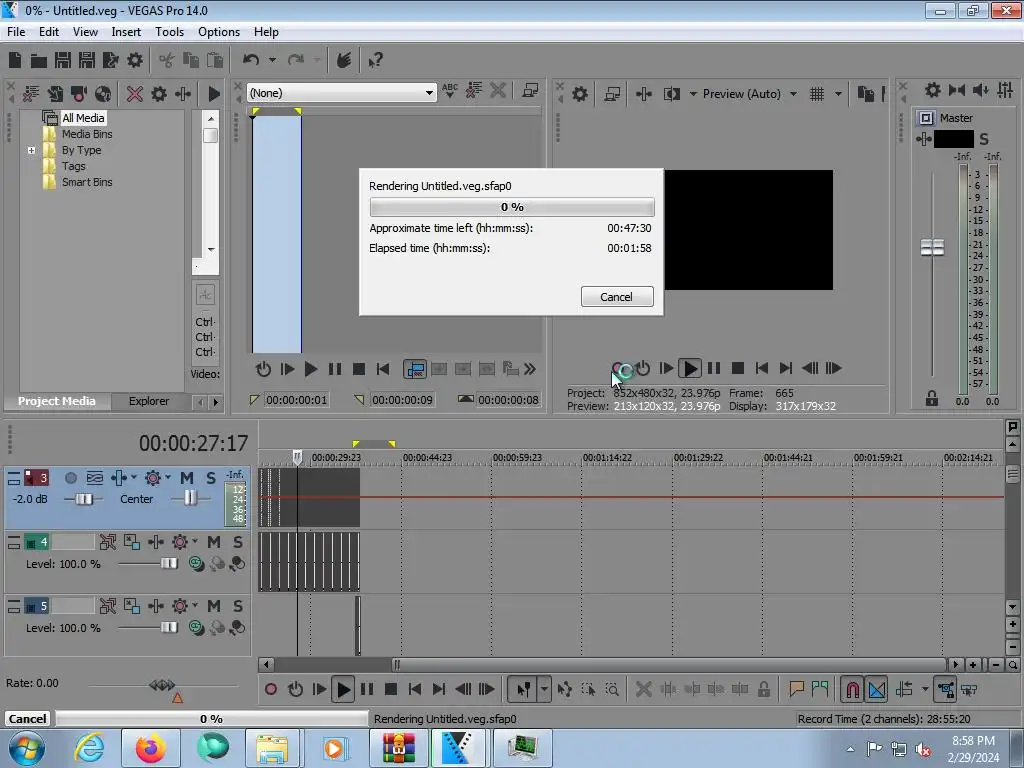Mute audio track 3
Viewport: 1024px width, 768px height.
pos(187,478)
